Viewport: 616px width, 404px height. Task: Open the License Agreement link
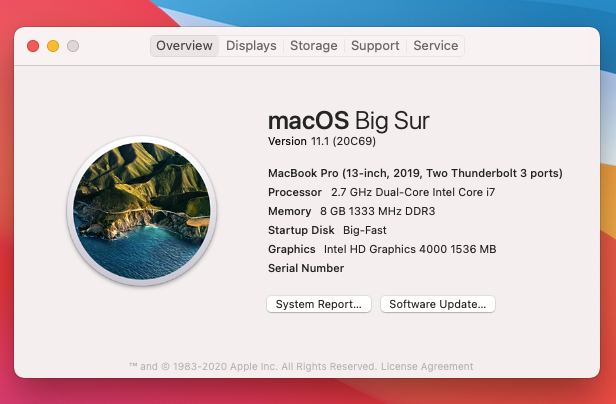427,366
